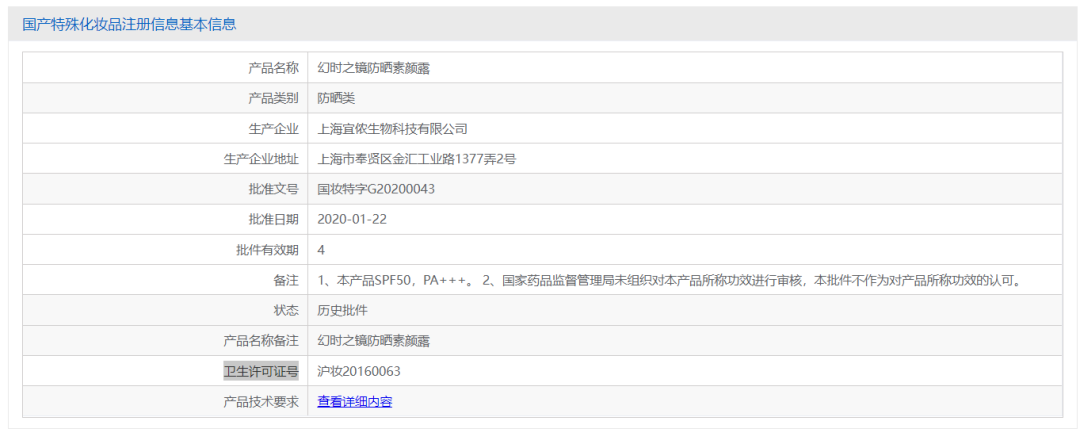Click the header 国产特殊化妆品注册信息基本信息
The height and width of the screenshot is (444, 1080).
[129, 24]
